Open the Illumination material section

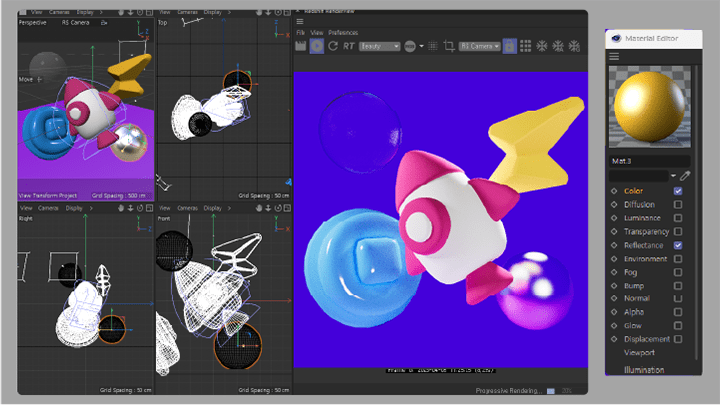pos(644,370)
